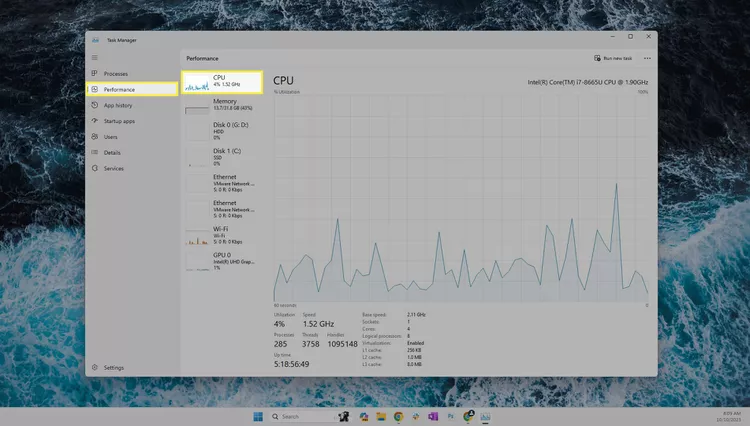Viewport: 750px width, 426px height.
Task: Click the 2.11 GHz base speed value
Action: pos(416,315)
